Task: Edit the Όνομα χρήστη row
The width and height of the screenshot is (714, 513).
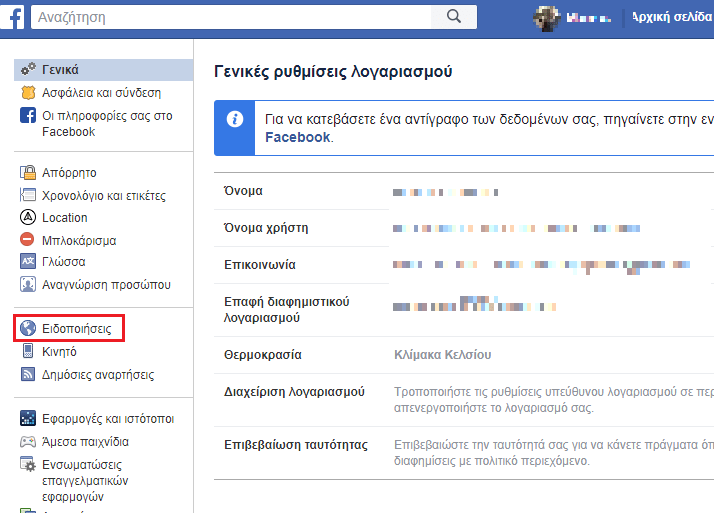Action: tap(464, 228)
